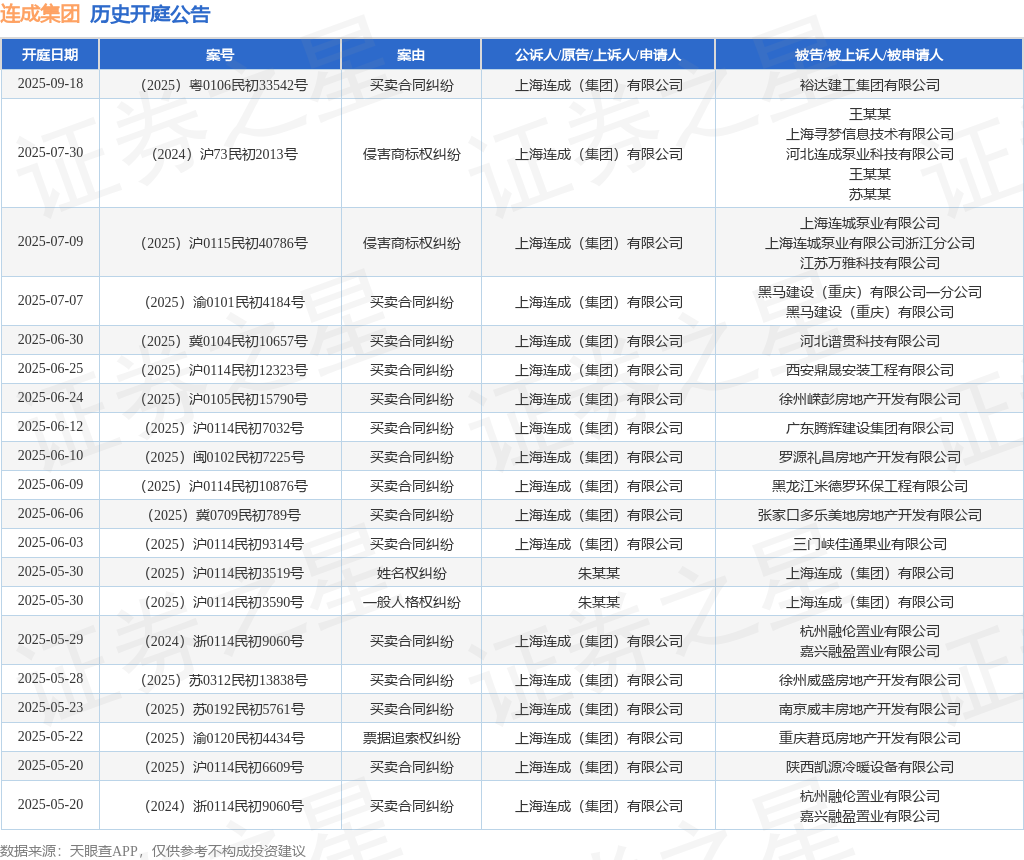Click defendant 徐州威盛房地产开发有限公司
This screenshot has height=860, width=1024.
pos(869,680)
